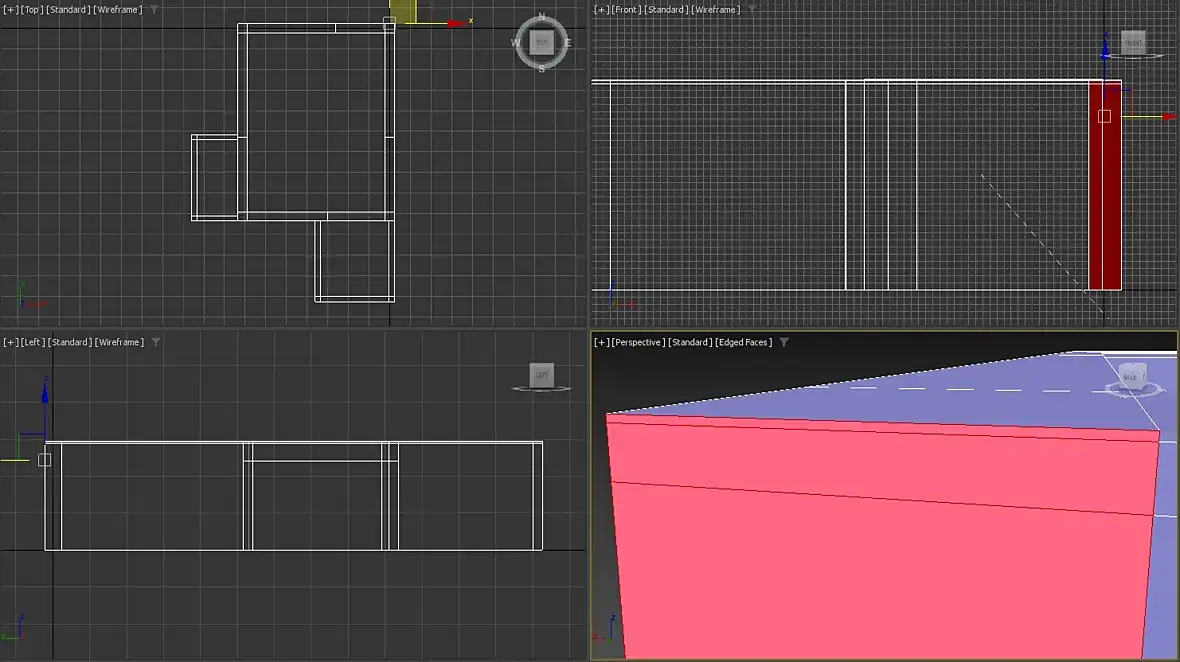Open [Wireframe] shading menu in Top viewport
The image size is (1180, 662).
(118, 10)
